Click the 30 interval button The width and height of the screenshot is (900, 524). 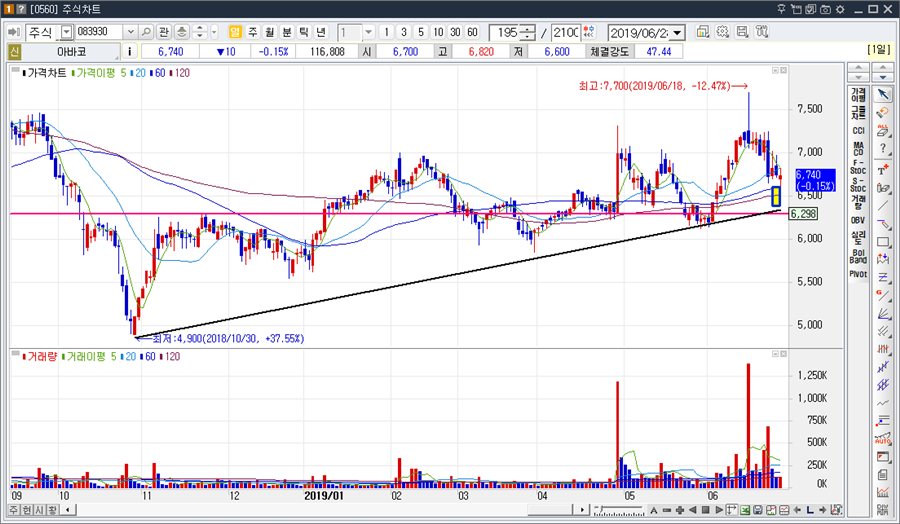[x=455, y=32]
